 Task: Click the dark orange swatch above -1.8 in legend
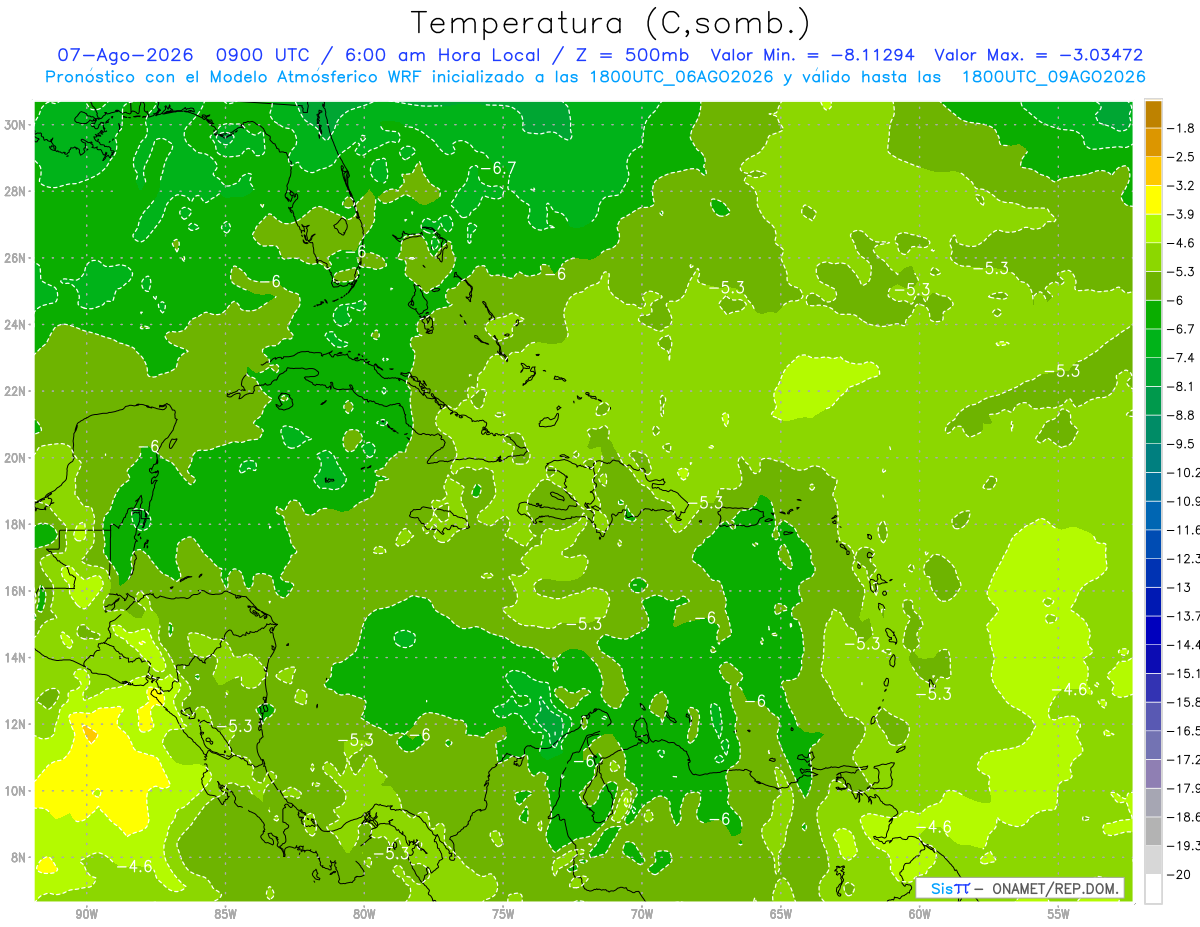[x=1153, y=114]
